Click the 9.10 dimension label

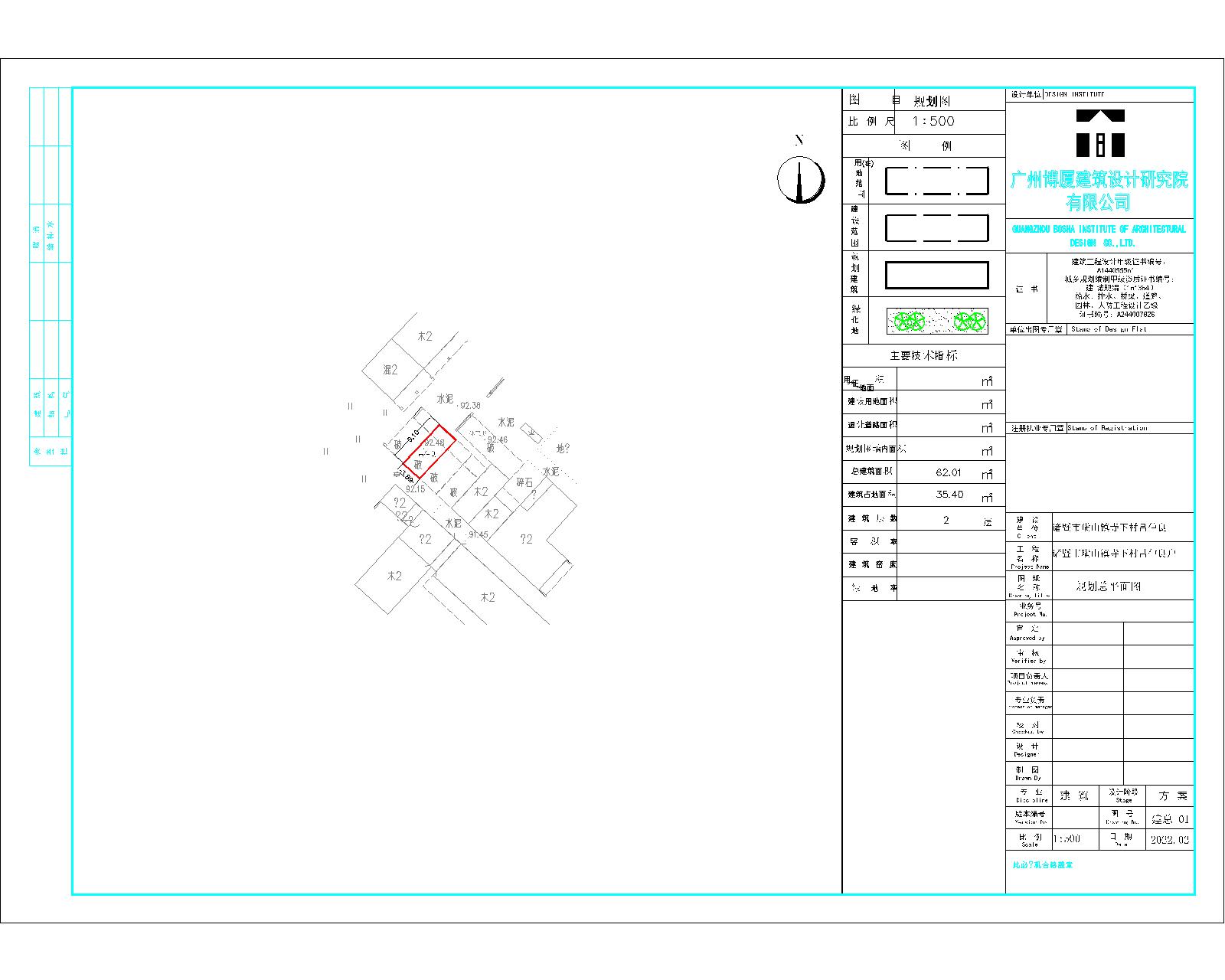pyautogui.click(x=413, y=436)
